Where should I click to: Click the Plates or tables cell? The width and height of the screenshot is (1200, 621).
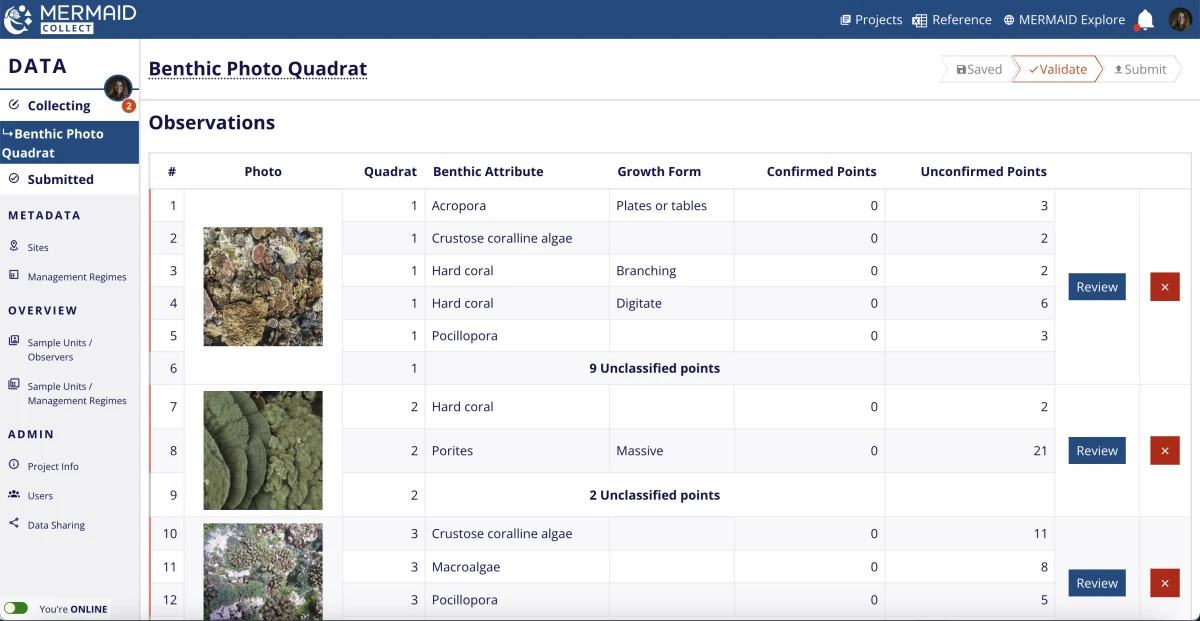click(x=671, y=206)
